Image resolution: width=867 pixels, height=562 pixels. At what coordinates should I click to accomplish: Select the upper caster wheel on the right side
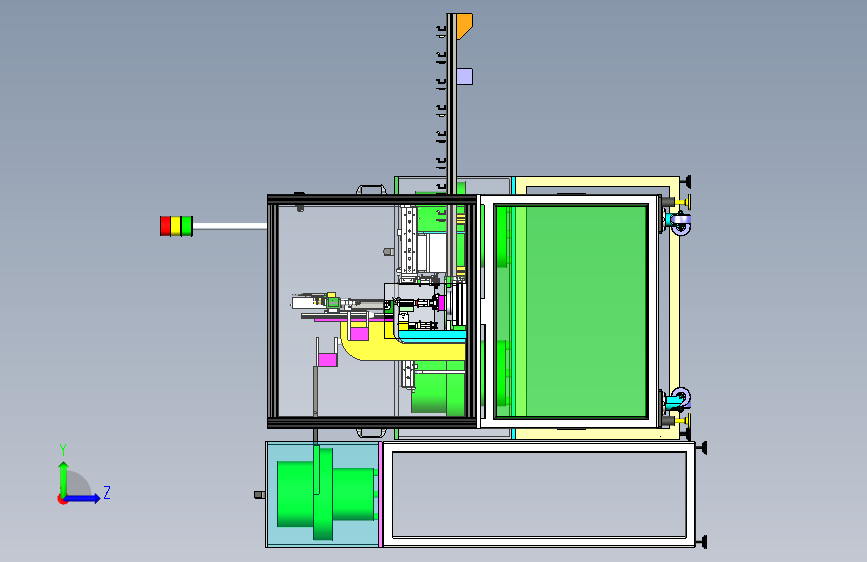(x=680, y=223)
